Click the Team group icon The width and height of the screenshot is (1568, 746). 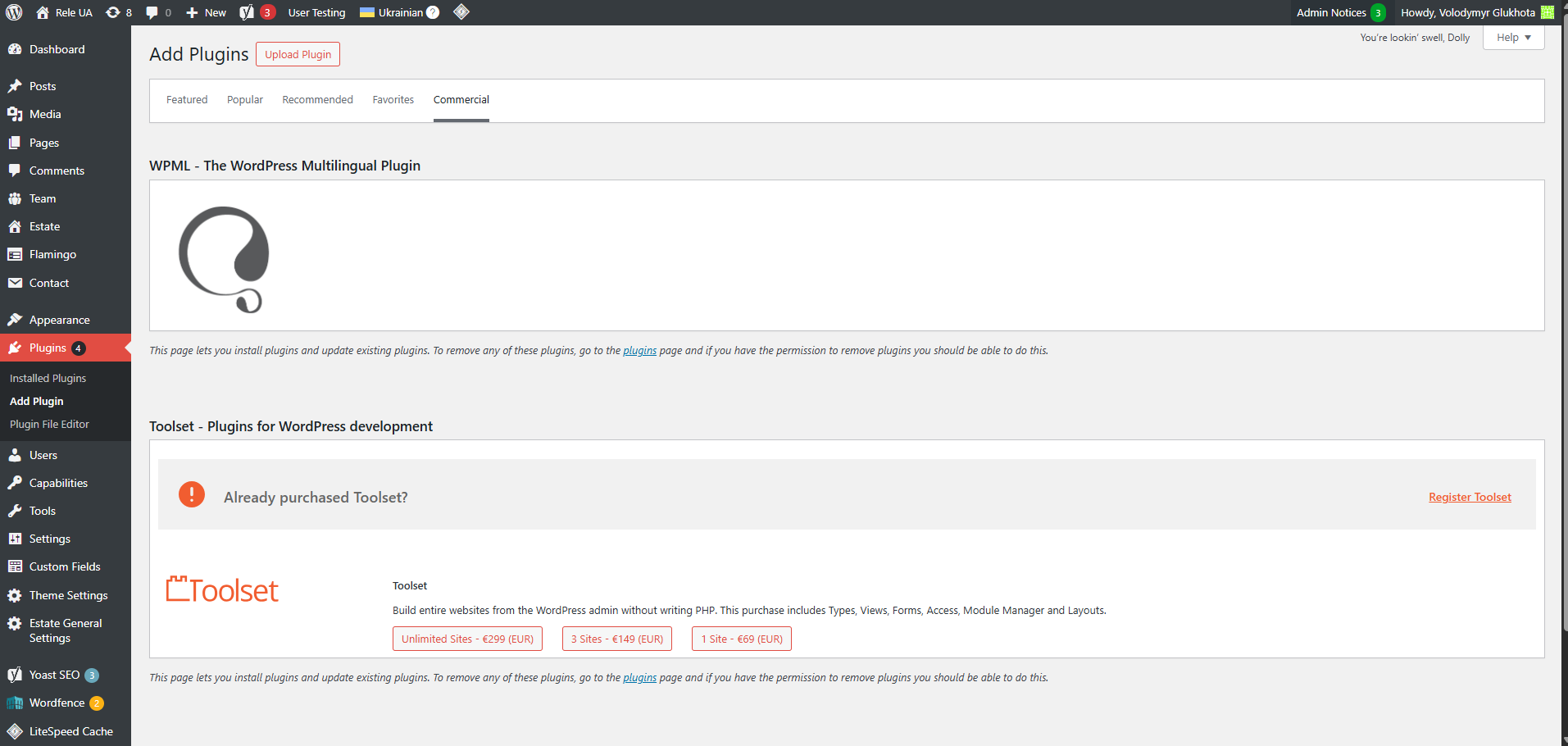15,198
